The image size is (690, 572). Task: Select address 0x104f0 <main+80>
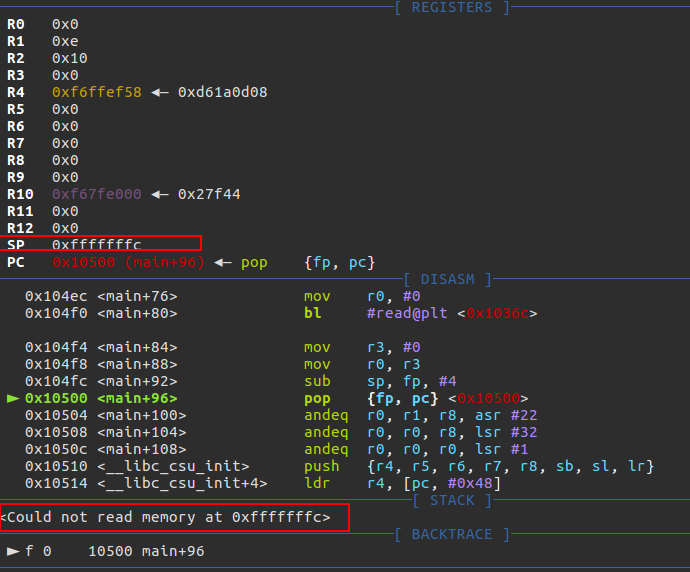[101, 313]
